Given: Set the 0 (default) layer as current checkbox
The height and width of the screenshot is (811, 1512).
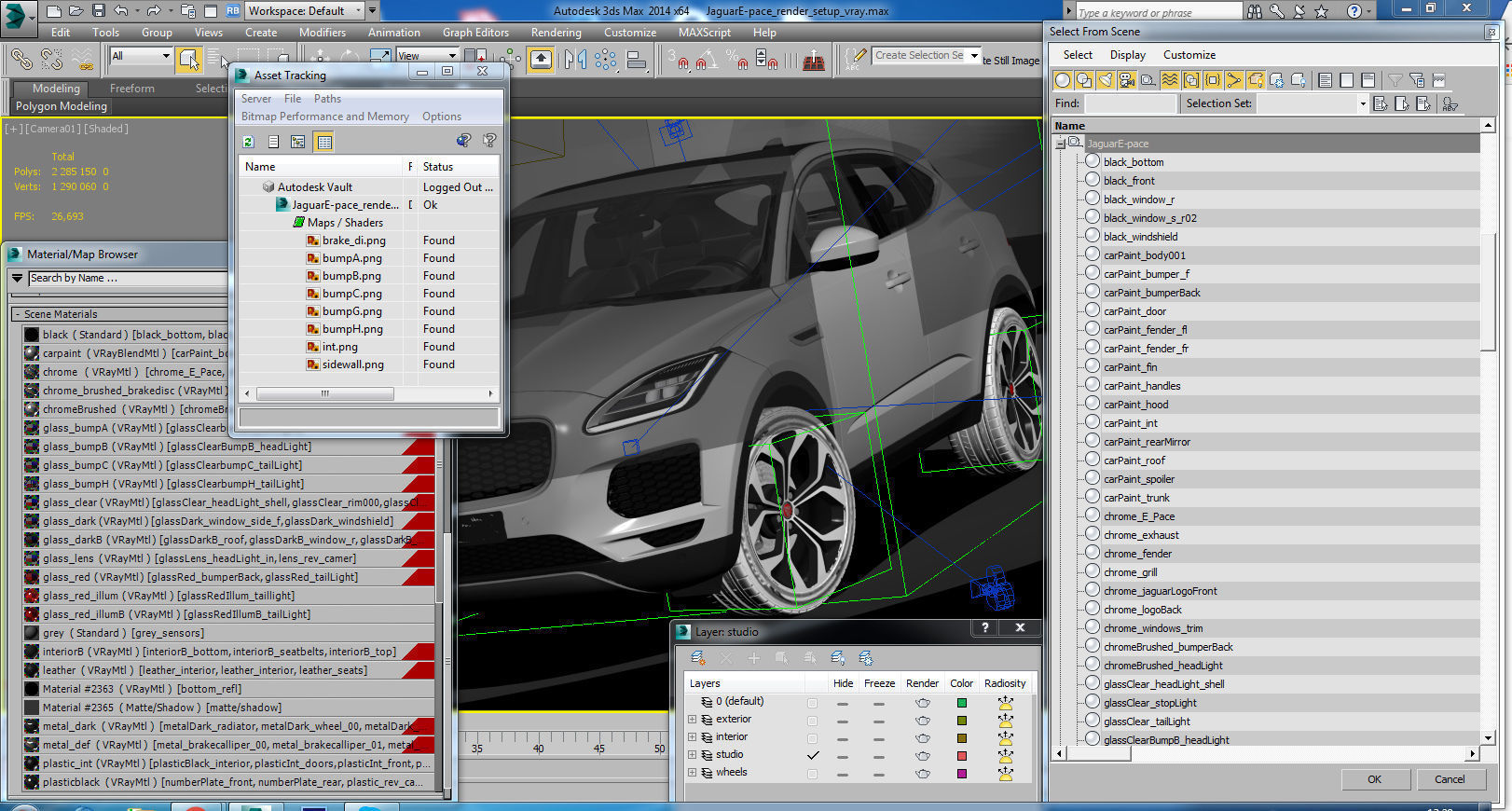Looking at the screenshot, I should [813, 703].
